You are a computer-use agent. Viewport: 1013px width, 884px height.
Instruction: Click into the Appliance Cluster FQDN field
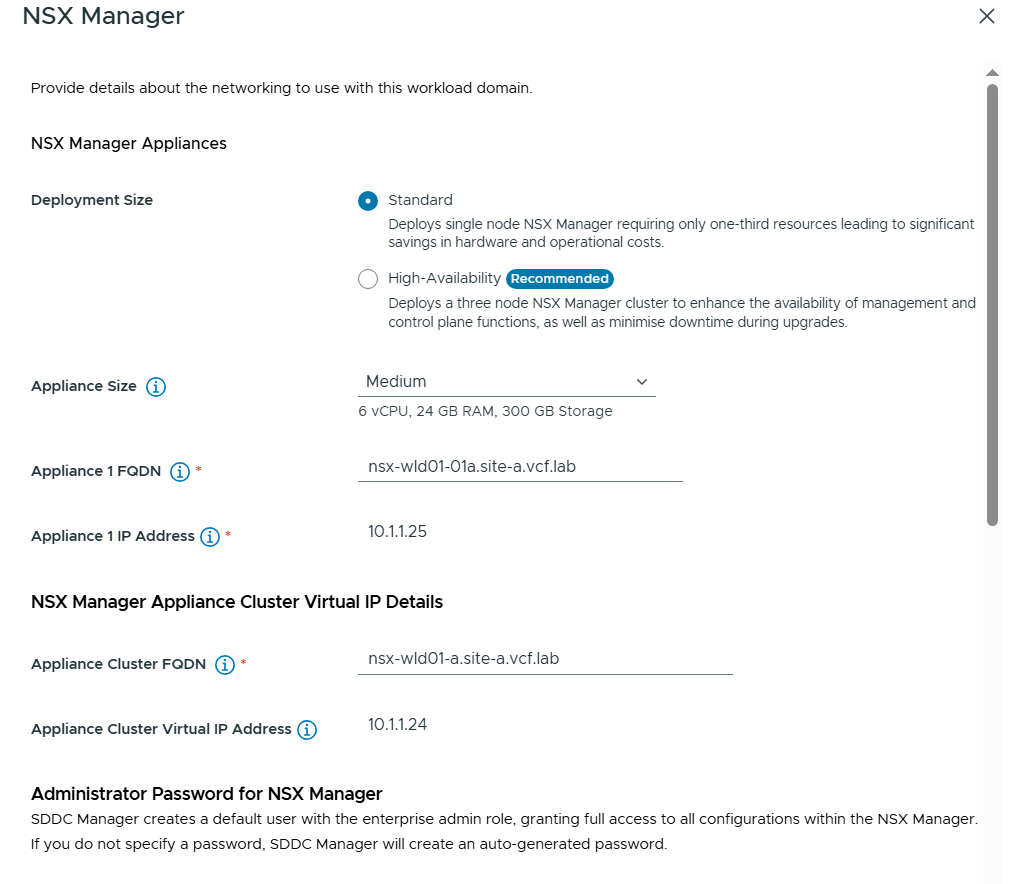[x=545, y=658]
